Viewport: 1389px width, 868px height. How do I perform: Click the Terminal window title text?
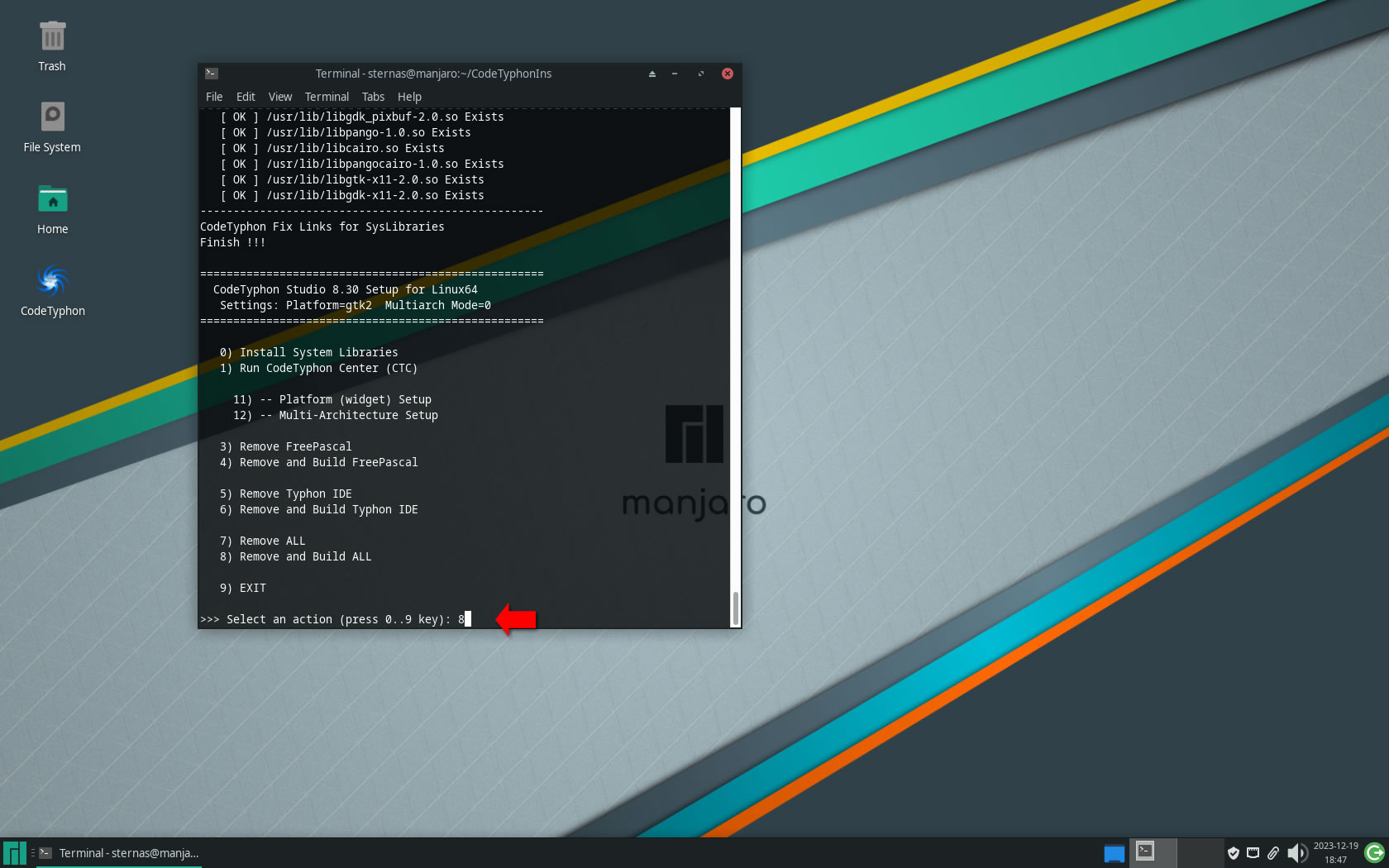tap(433, 74)
